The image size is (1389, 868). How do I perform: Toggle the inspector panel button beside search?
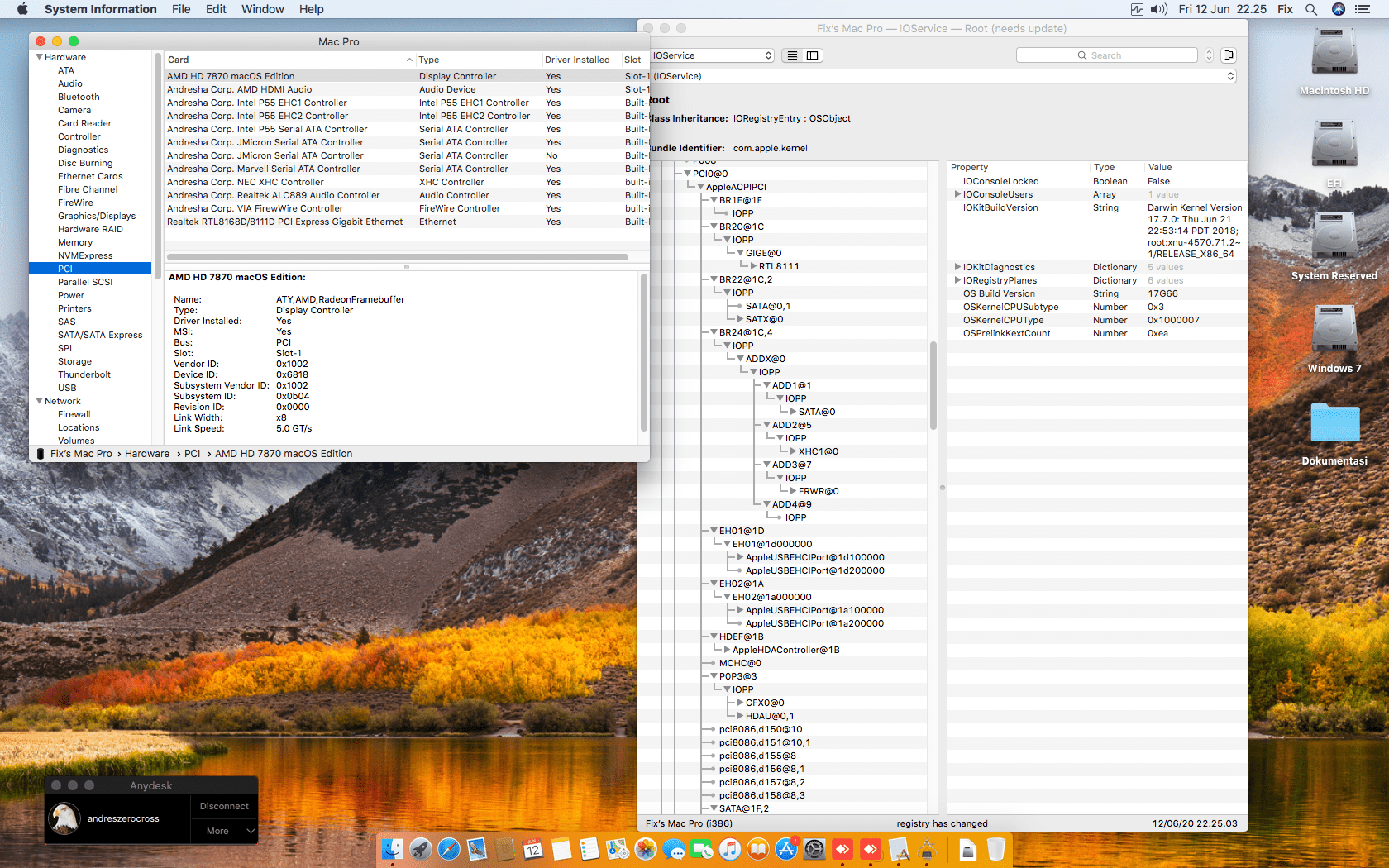pos(1229,55)
